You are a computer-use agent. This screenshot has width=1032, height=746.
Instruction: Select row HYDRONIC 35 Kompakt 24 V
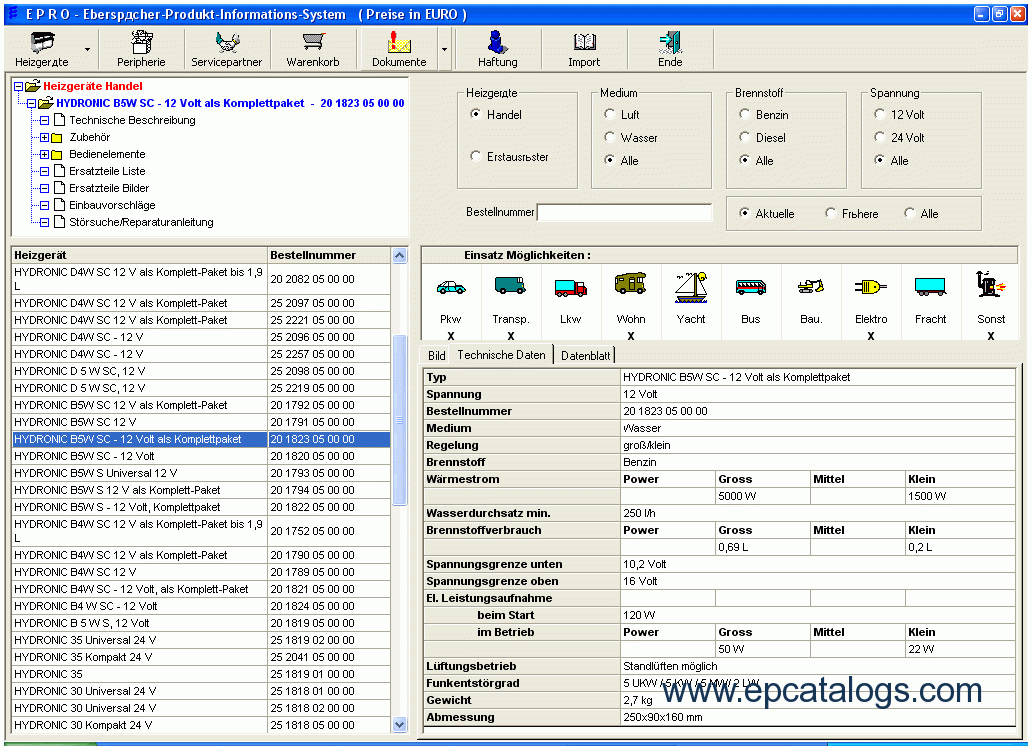201,657
